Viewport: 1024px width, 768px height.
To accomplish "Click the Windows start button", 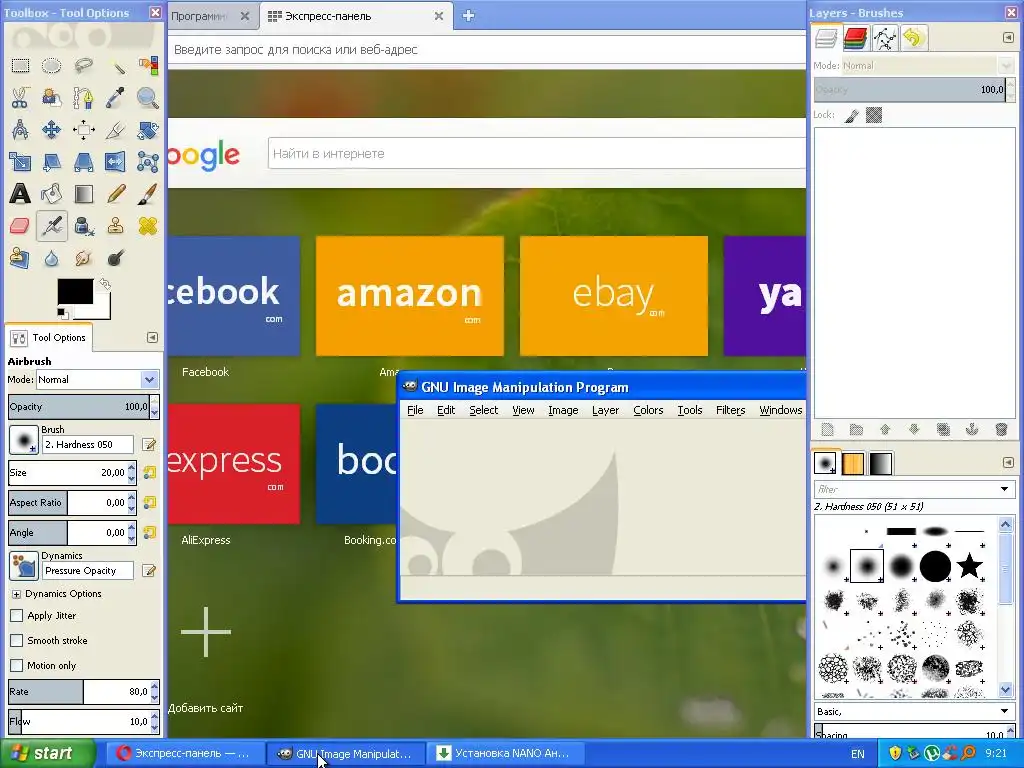I will (46, 754).
